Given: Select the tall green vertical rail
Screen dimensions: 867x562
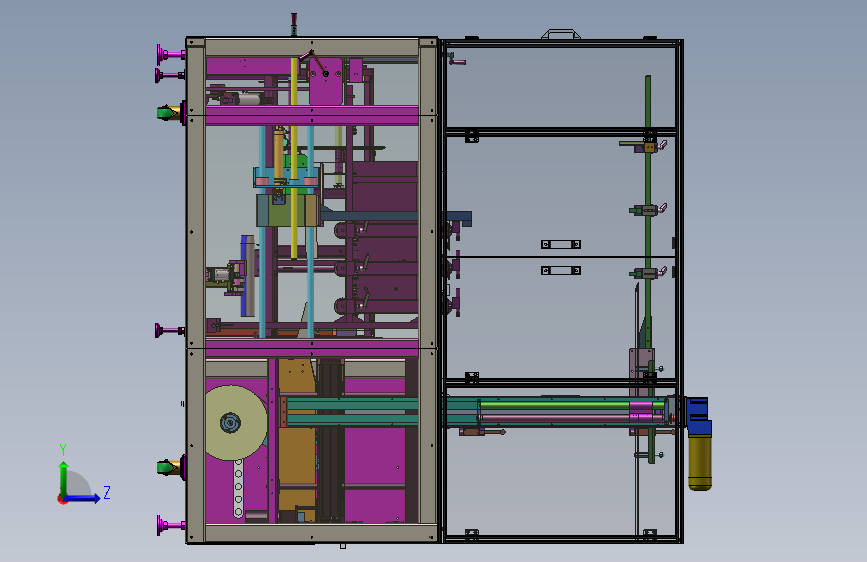Looking at the screenshot, I should [x=648, y=210].
